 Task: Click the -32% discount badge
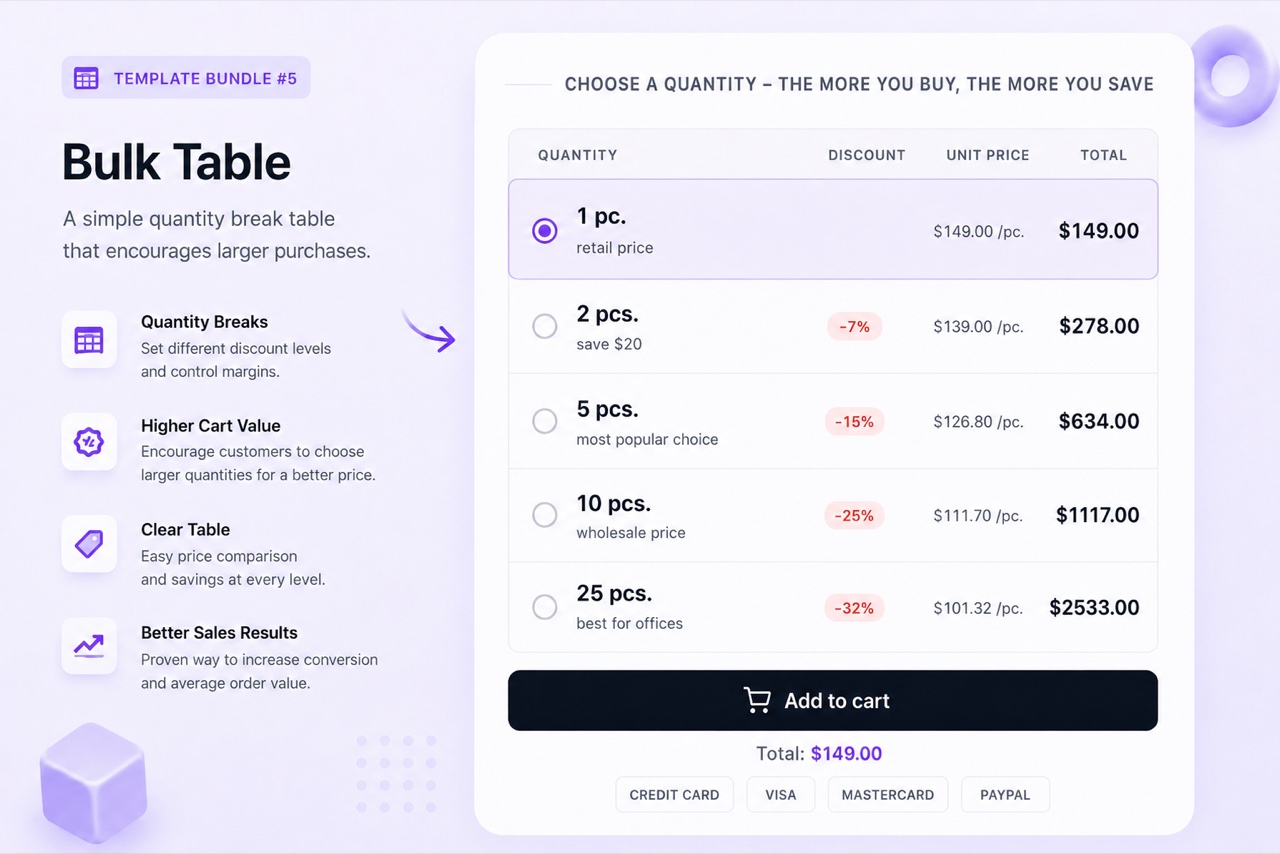(854, 608)
